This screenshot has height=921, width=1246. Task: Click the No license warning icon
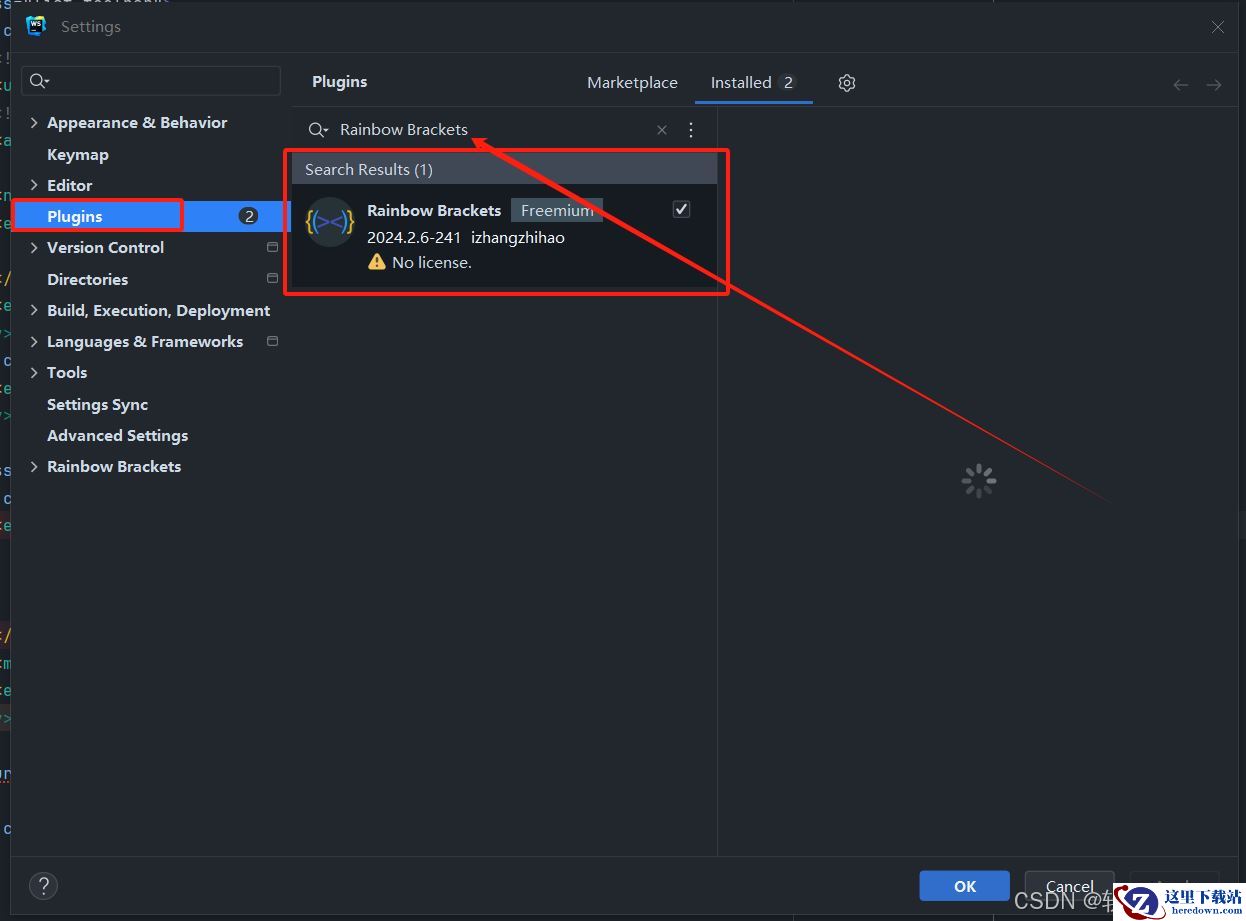click(x=377, y=262)
